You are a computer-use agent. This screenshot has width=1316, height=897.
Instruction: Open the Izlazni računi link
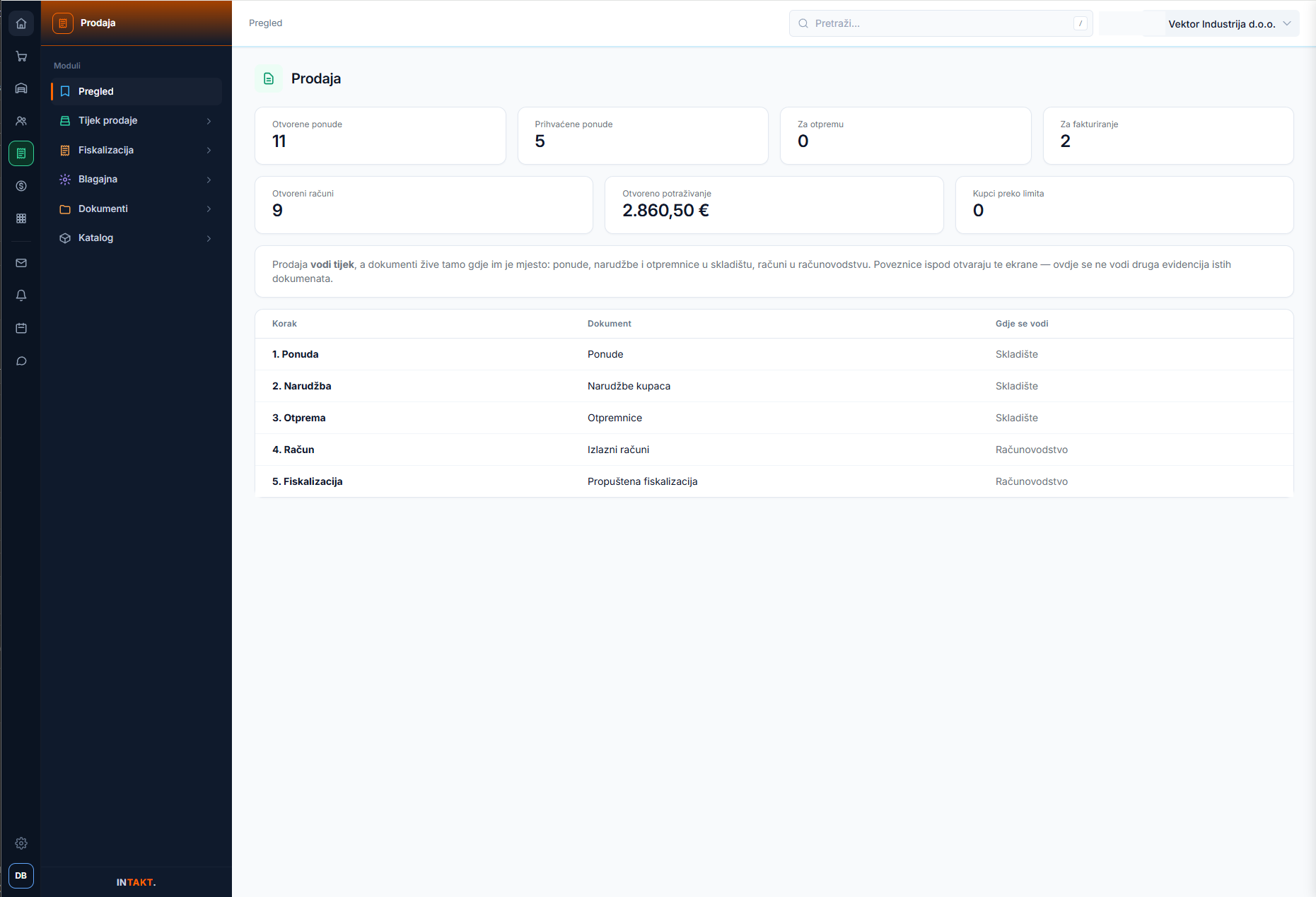(x=618, y=450)
